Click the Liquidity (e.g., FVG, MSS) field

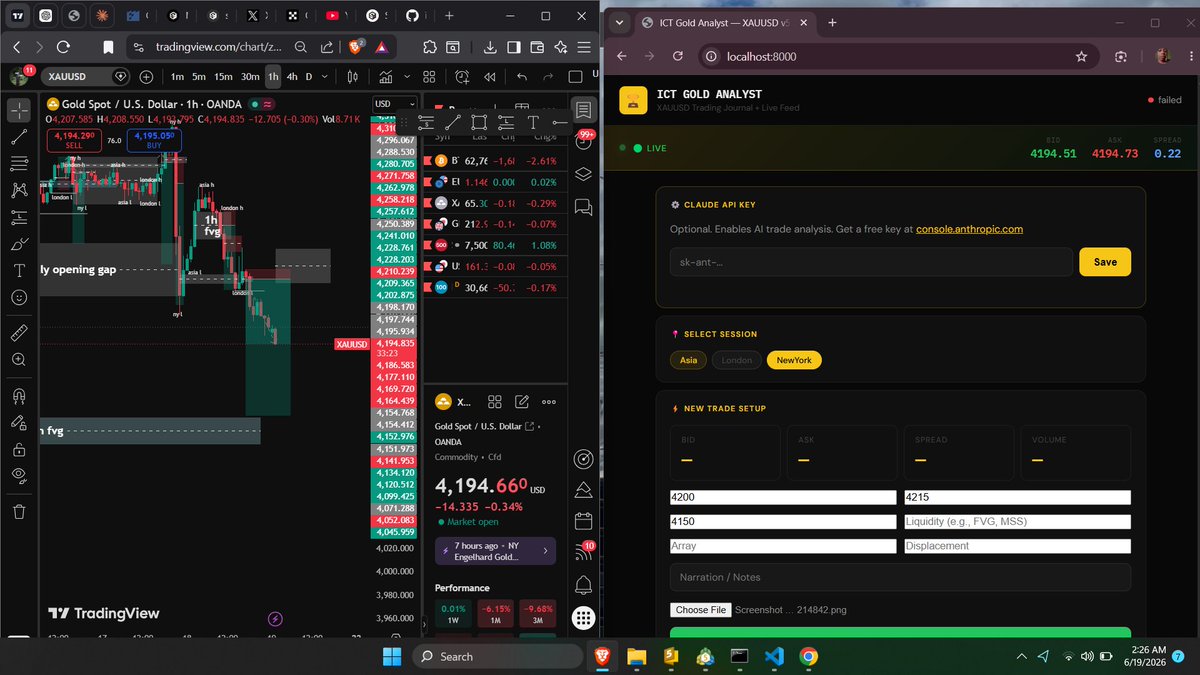1017,522
